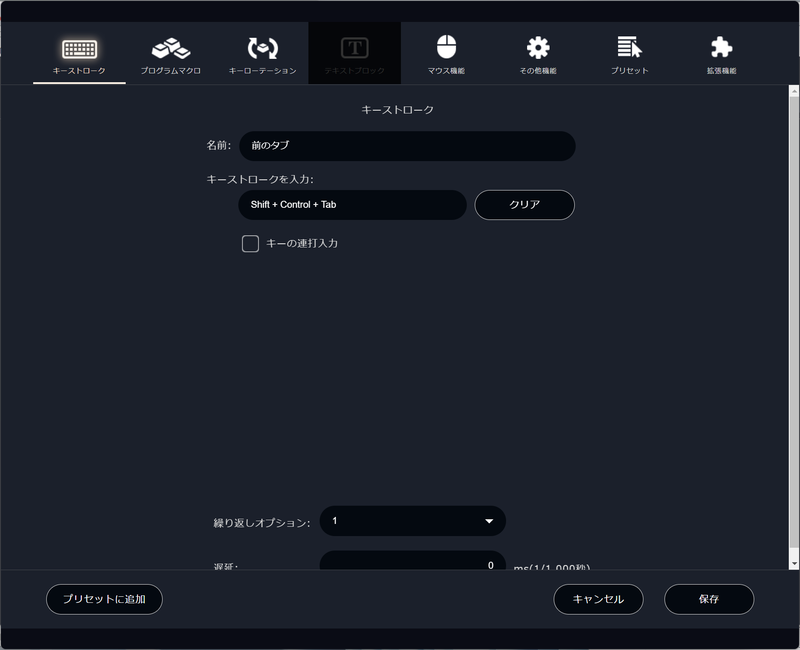Open the プリセット list icon
The image size is (800, 650).
pos(630,47)
